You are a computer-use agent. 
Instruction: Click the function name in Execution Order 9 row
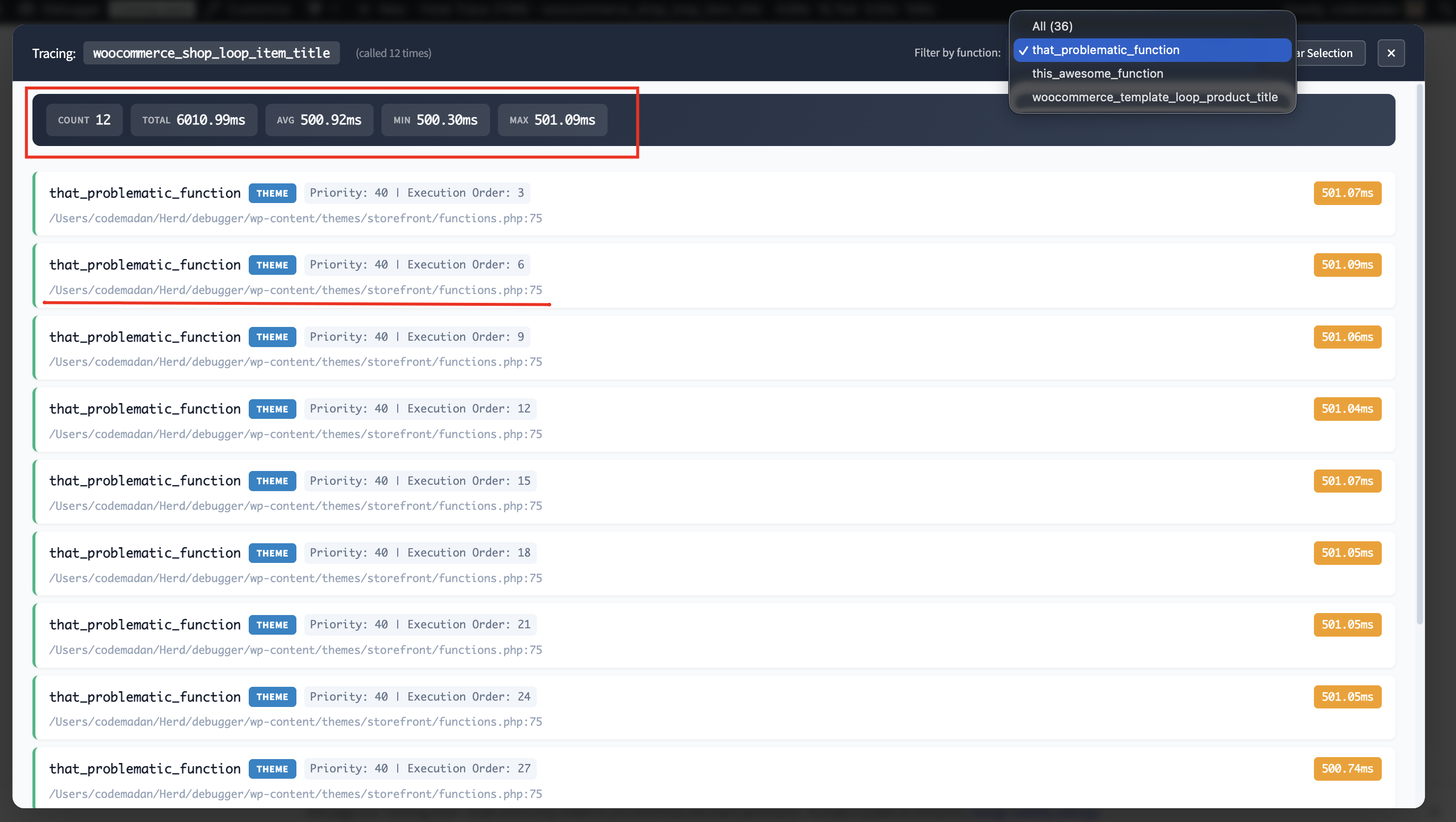click(145, 337)
